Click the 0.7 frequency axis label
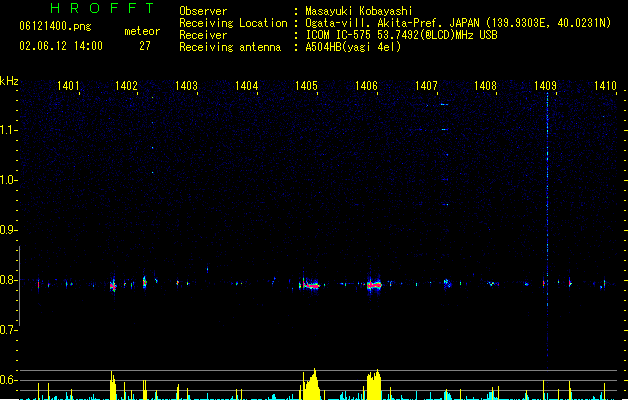The width and height of the screenshot is (629, 400). click(x=8, y=330)
